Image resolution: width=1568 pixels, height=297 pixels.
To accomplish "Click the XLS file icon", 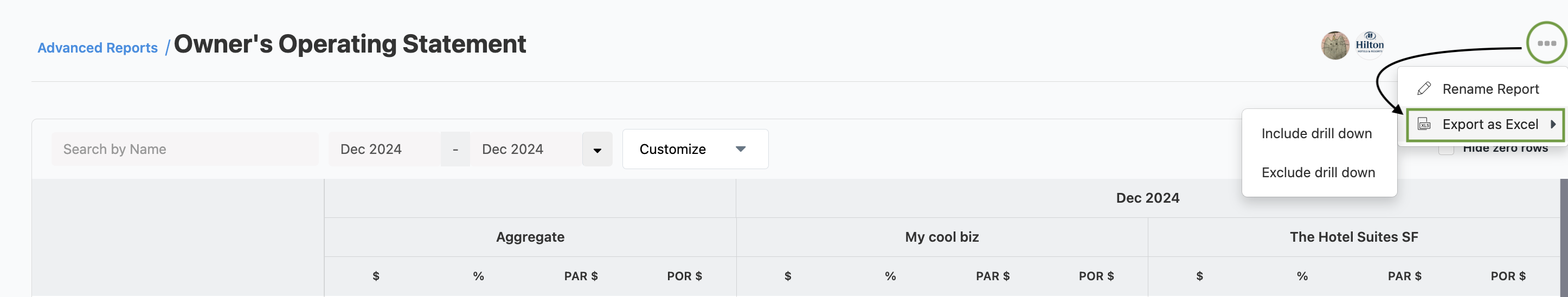I will point(1424,124).
